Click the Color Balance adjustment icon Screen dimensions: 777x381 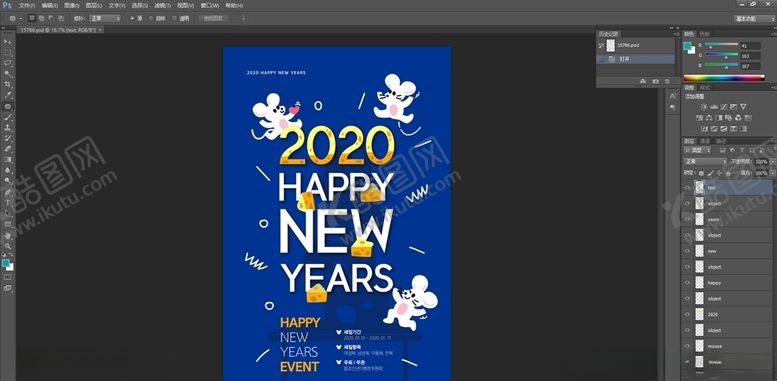(710, 118)
